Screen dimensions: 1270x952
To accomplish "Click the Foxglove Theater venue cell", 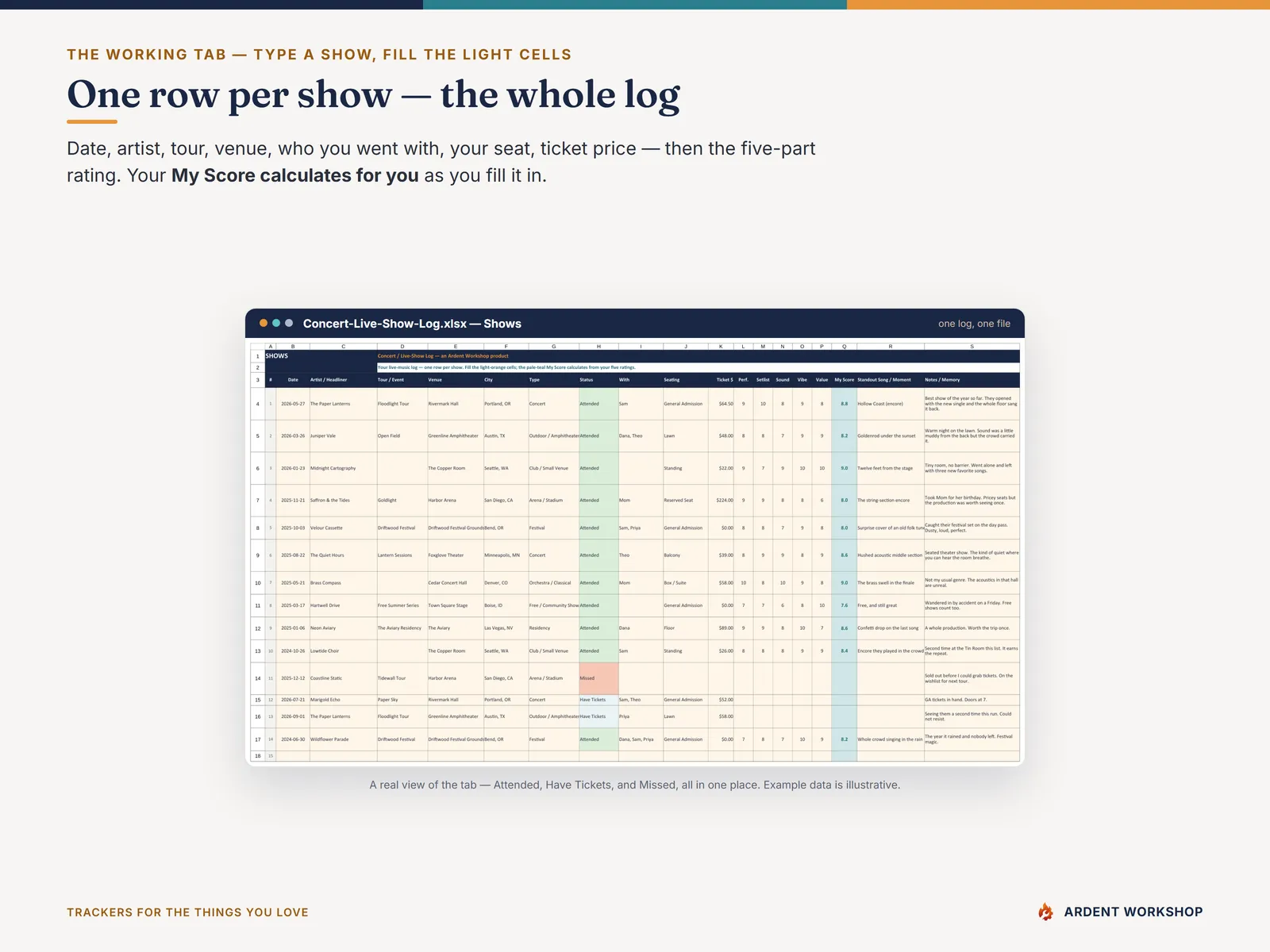I will (x=456, y=555).
